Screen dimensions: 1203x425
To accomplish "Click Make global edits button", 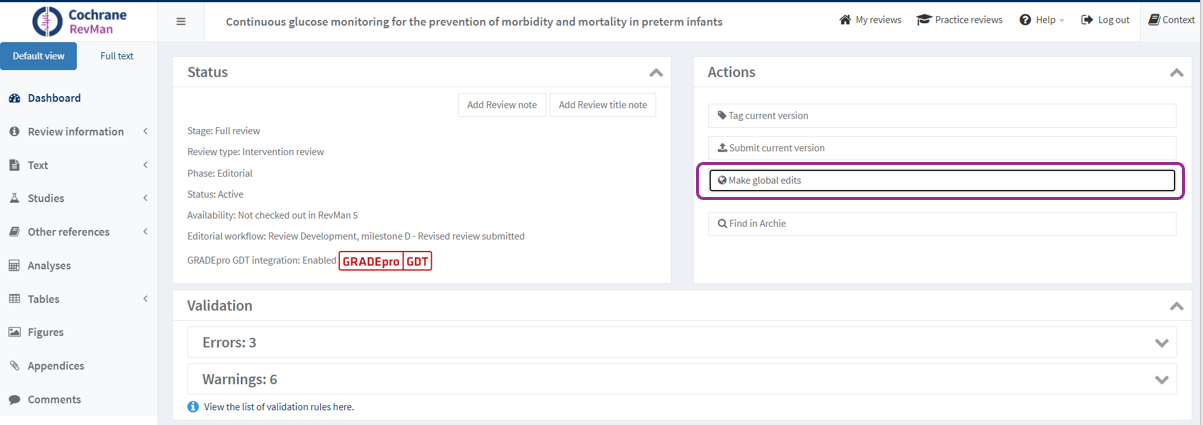I will point(940,180).
